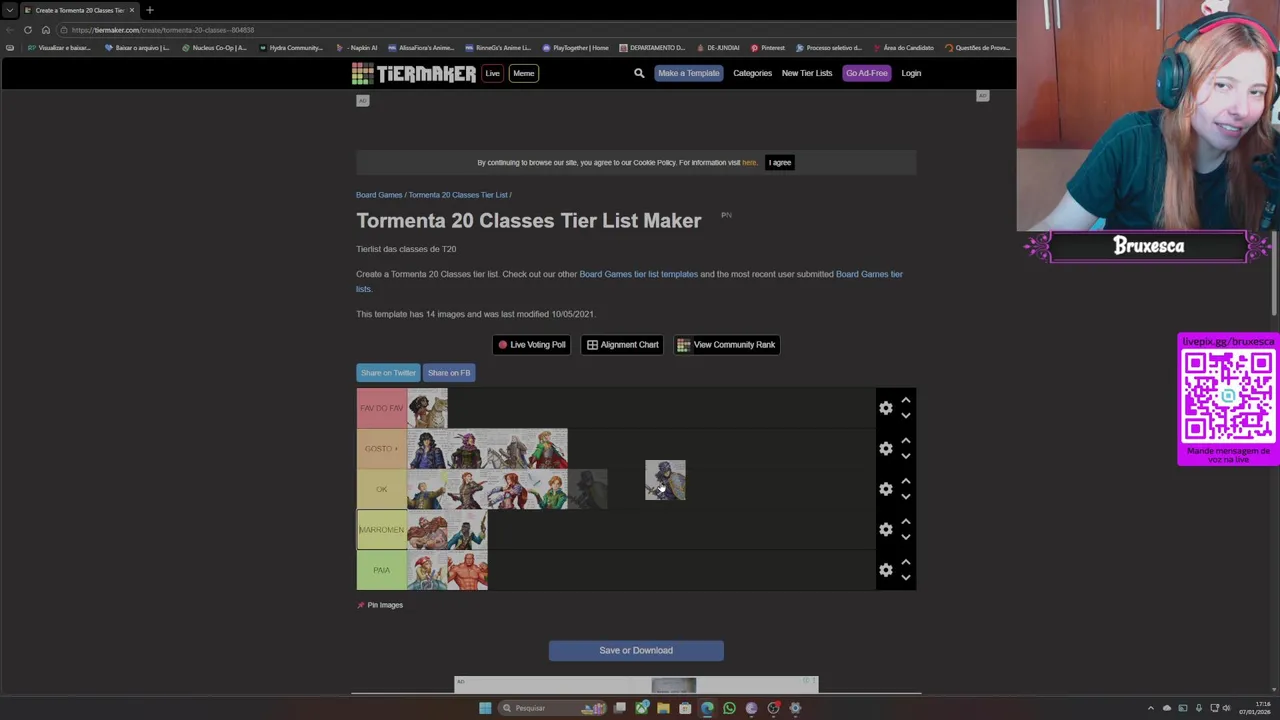Open the Login link
The width and height of the screenshot is (1280, 720).
pyautogui.click(x=911, y=73)
